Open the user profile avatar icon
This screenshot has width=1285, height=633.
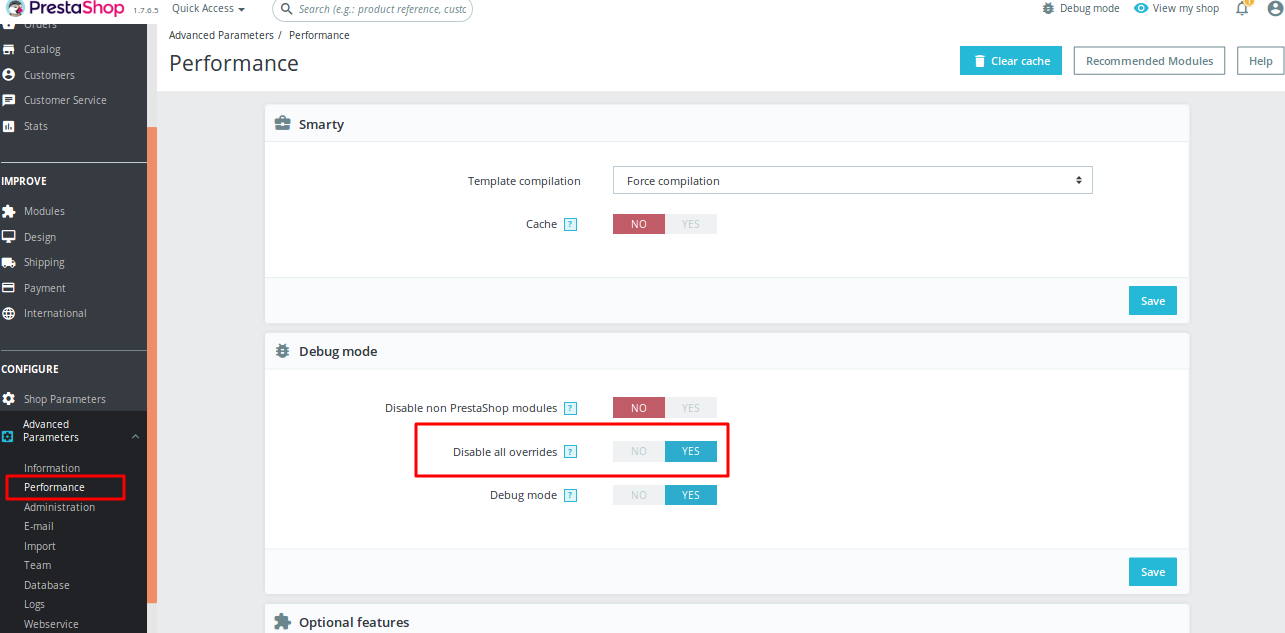1274,8
